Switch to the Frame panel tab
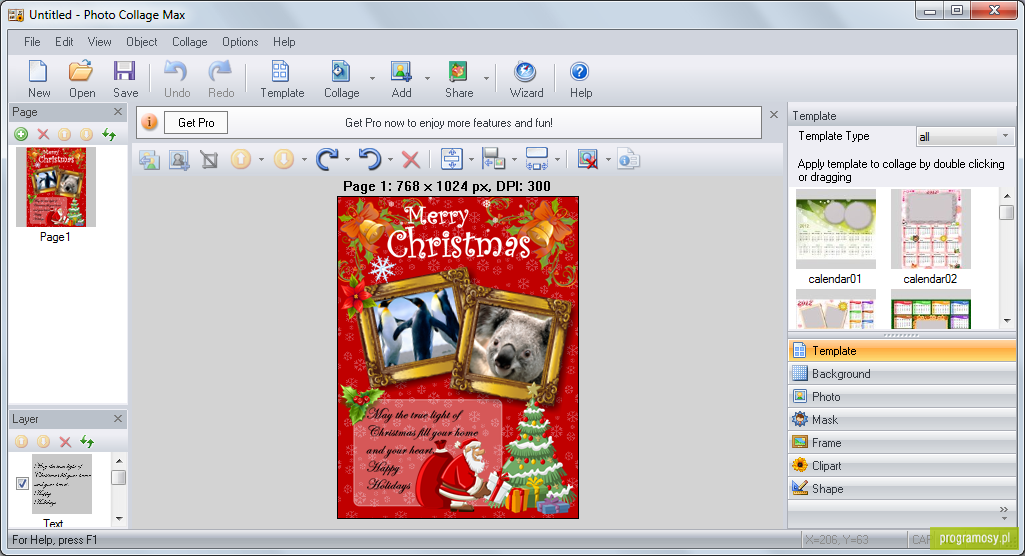 coord(902,442)
